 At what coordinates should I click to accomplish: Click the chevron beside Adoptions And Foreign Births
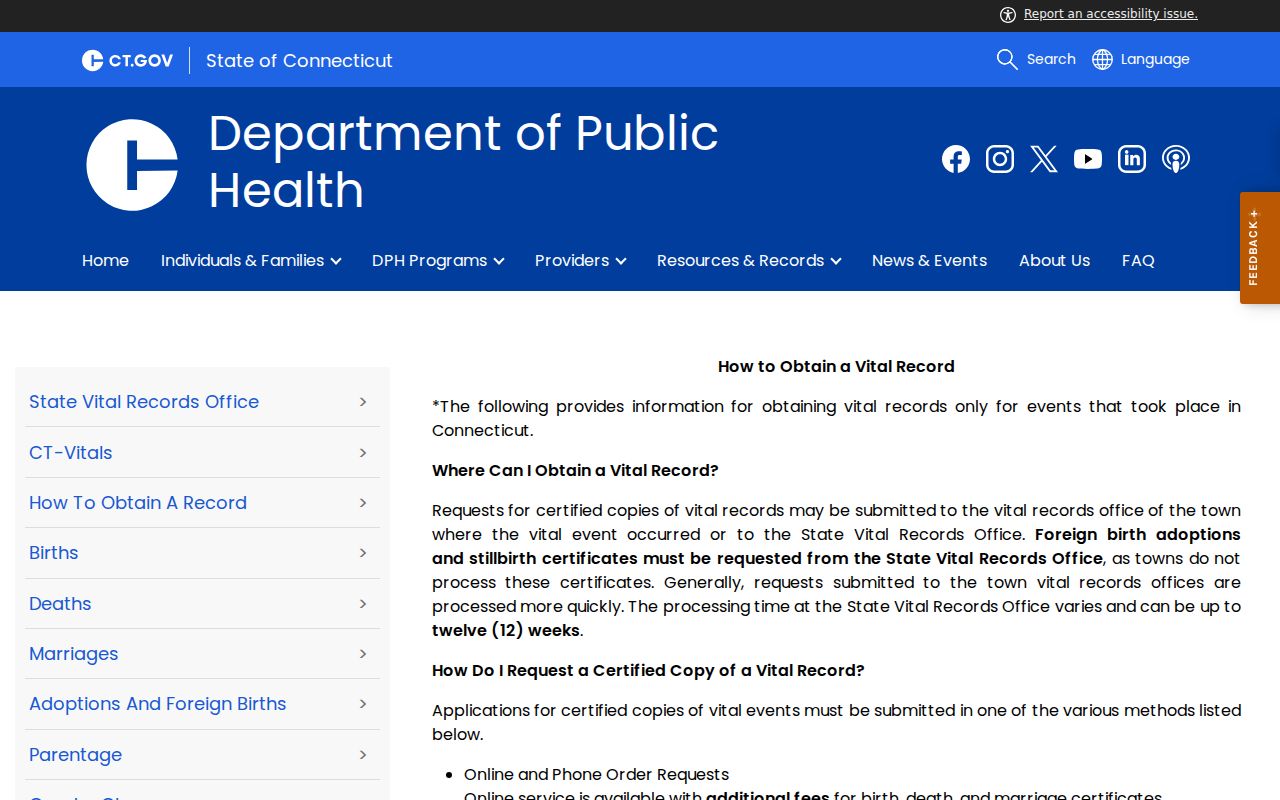click(363, 704)
